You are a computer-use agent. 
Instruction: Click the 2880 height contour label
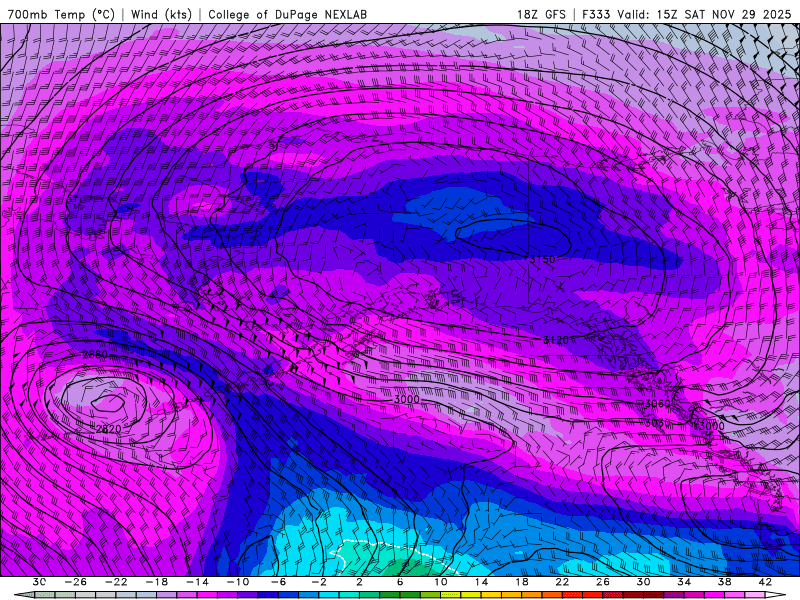click(95, 354)
